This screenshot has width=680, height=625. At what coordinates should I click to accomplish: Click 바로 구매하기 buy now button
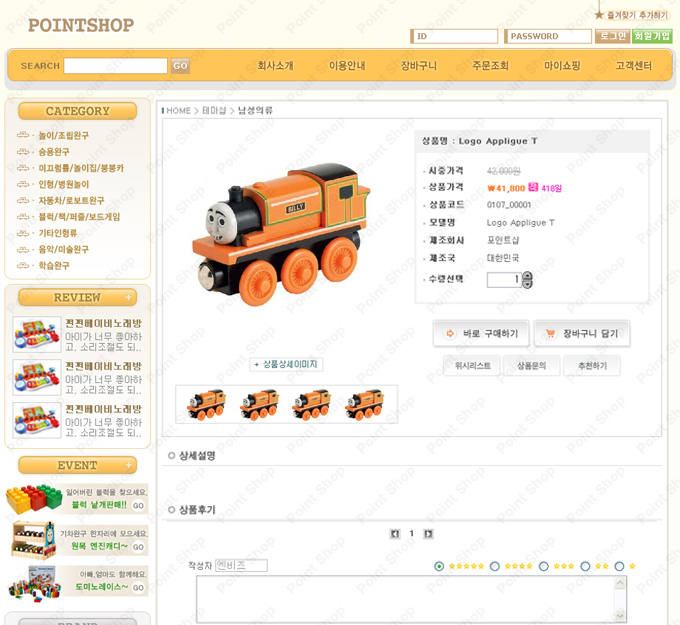pos(481,334)
